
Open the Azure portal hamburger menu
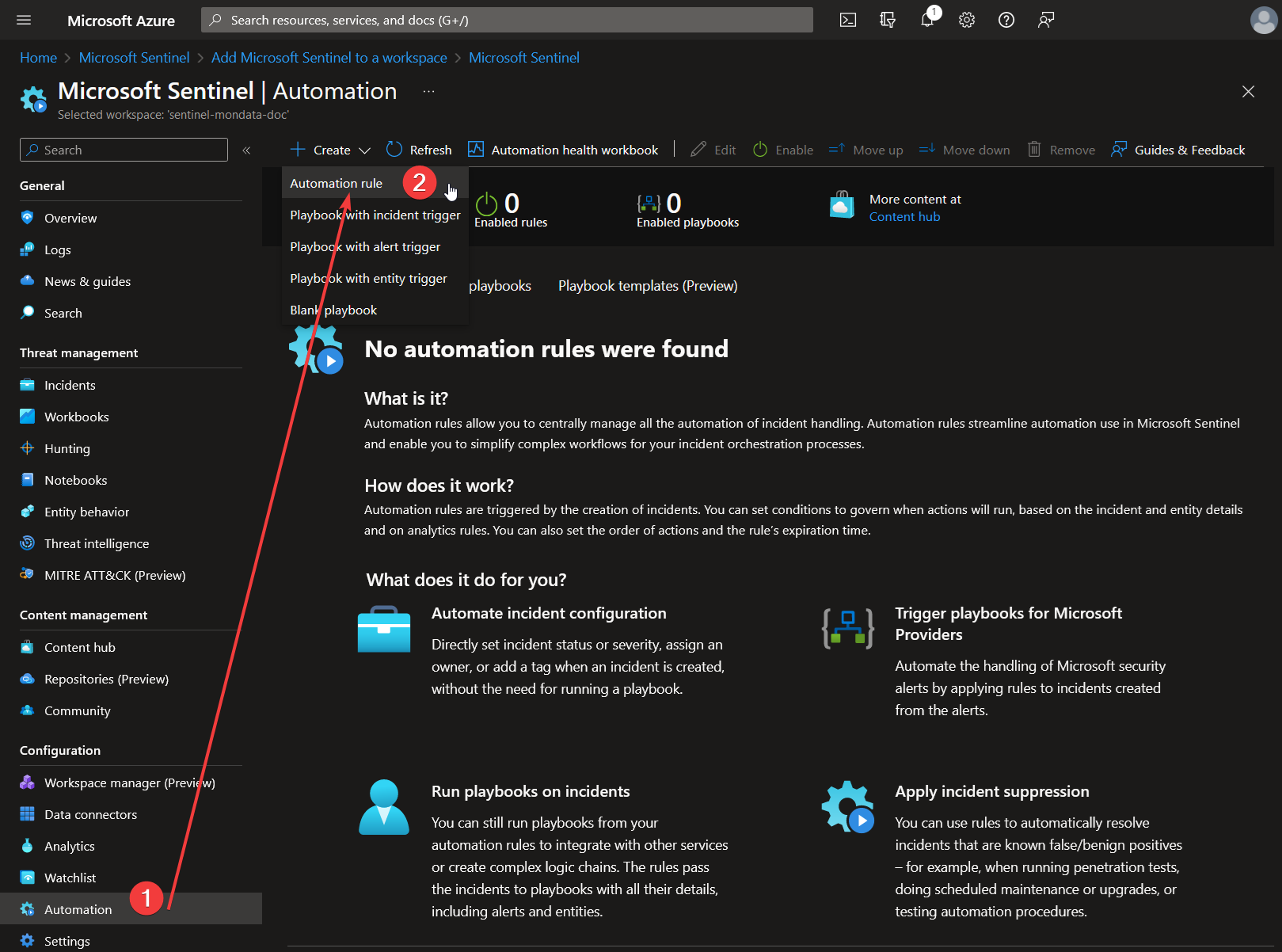[24, 20]
